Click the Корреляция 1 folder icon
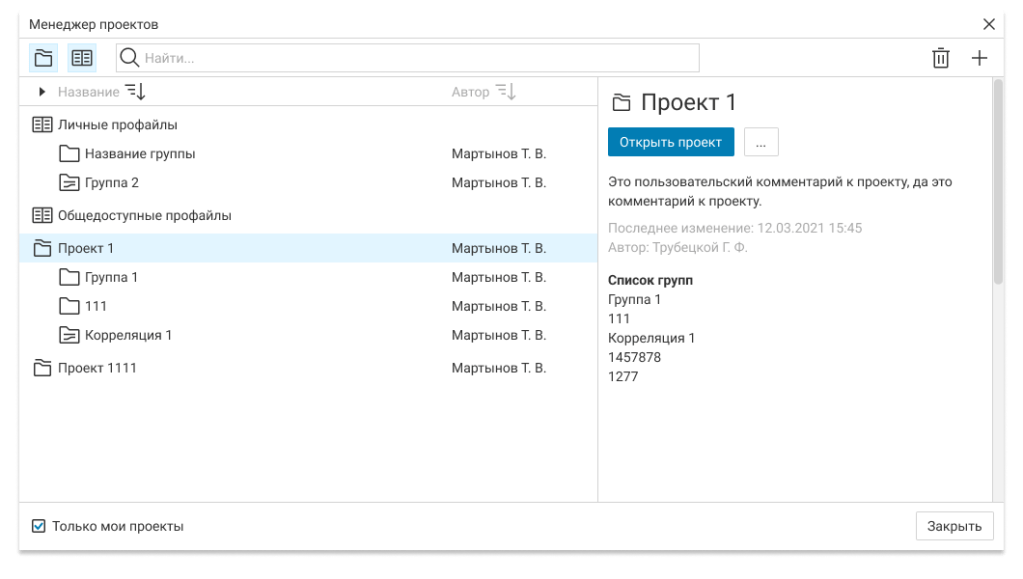Image resolution: width=1023 pixels, height=579 pixels. coord(69,336)
